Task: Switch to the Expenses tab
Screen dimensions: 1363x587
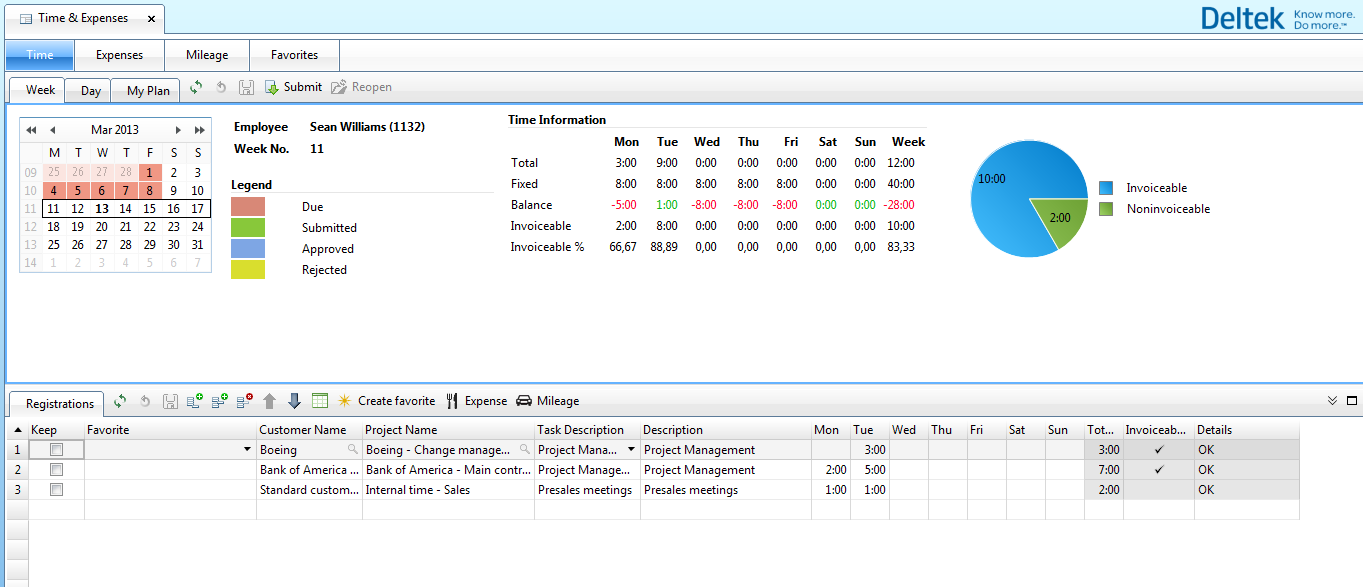Action: pyautogui.click(x=119, y=55)
